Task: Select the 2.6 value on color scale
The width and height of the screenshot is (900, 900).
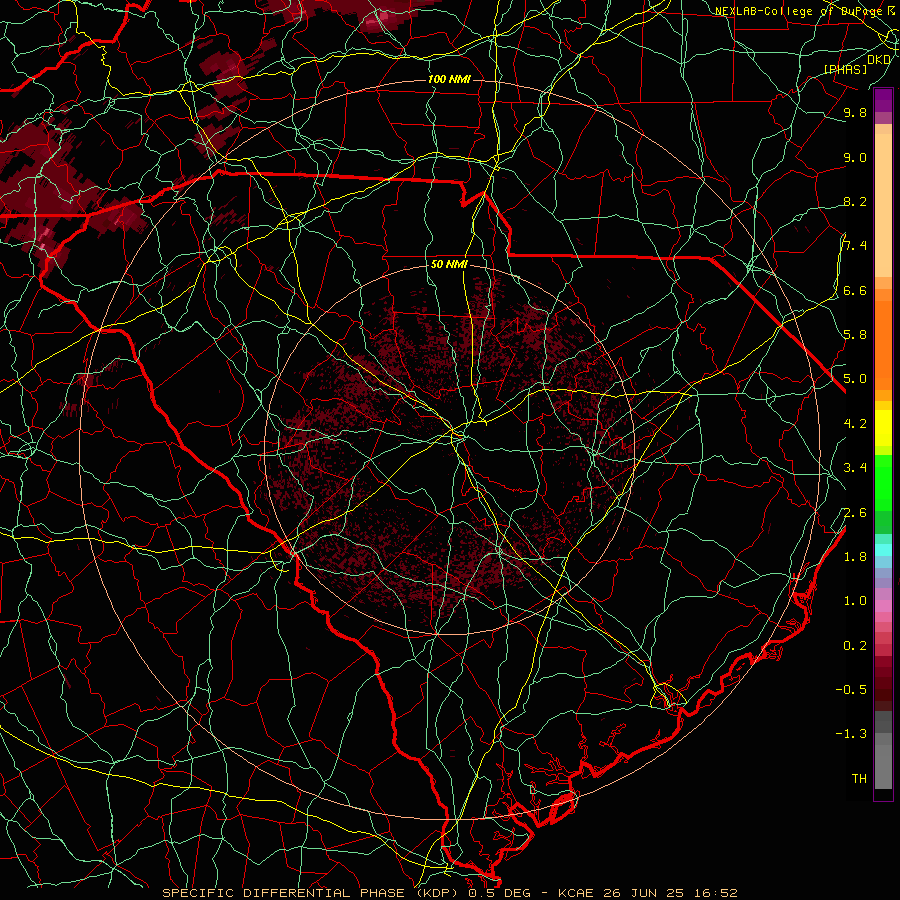Action: click(x=855, y=513)
